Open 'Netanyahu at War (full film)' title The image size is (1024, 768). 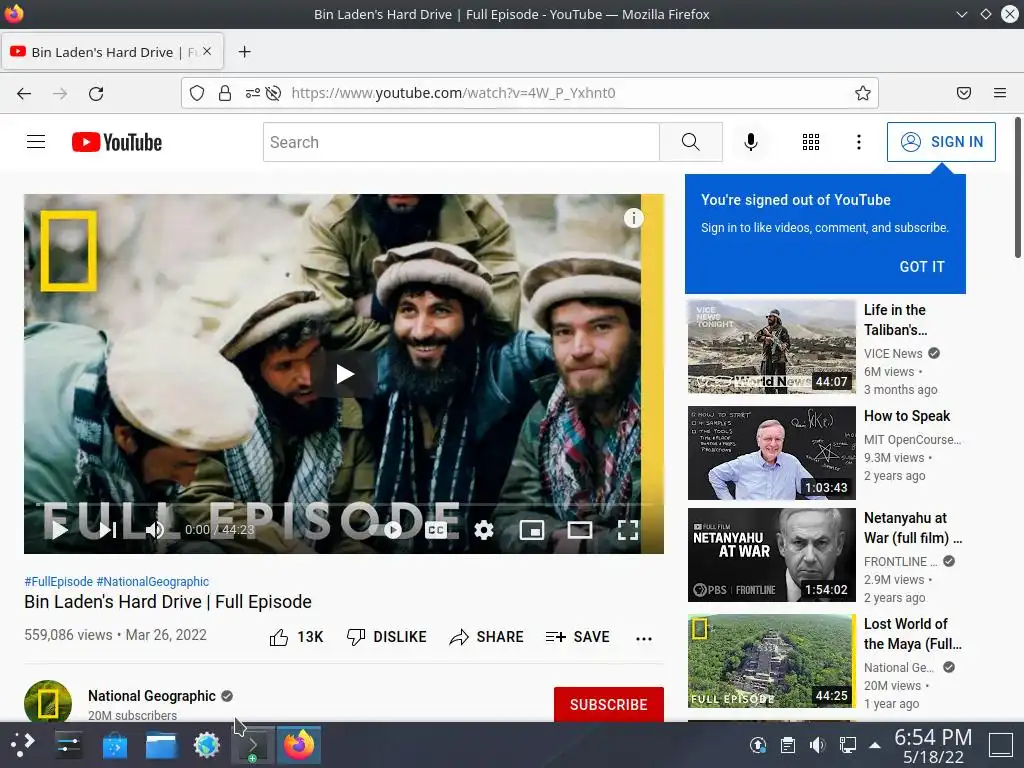point(912,528)
